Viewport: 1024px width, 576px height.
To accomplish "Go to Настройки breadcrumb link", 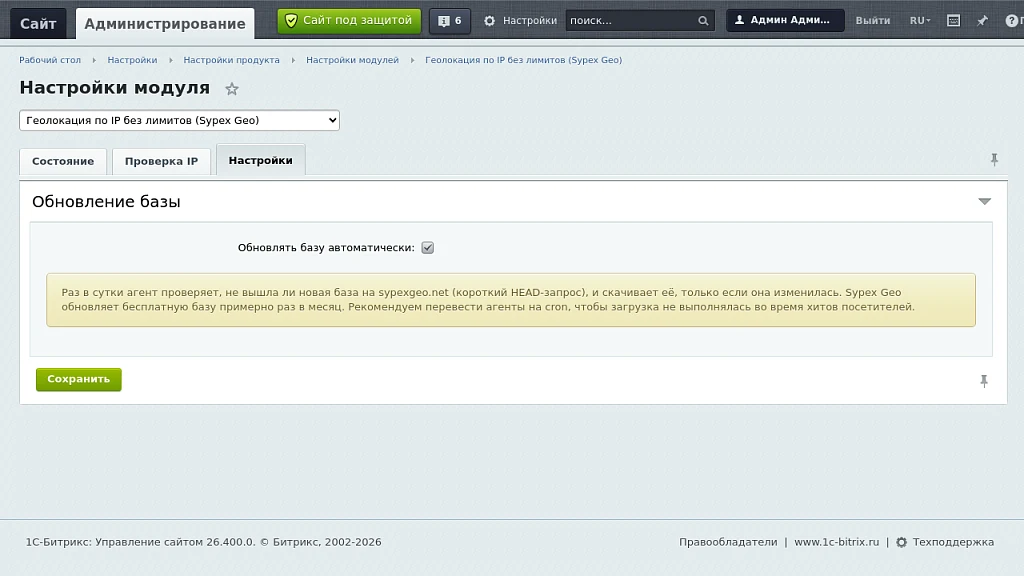I will (x=132, y=60).
